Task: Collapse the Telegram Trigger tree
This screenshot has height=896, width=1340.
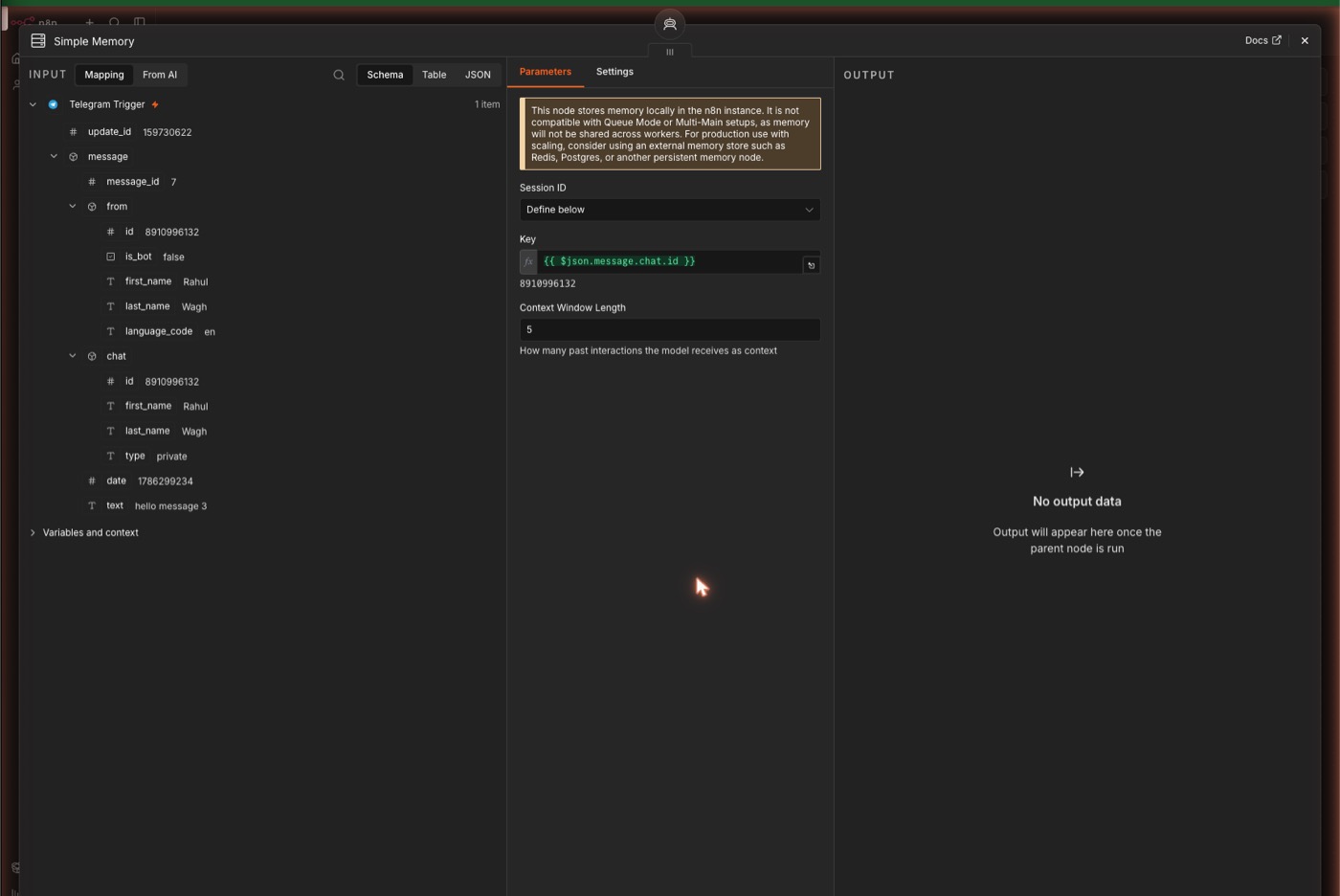Action: [33, 104]
